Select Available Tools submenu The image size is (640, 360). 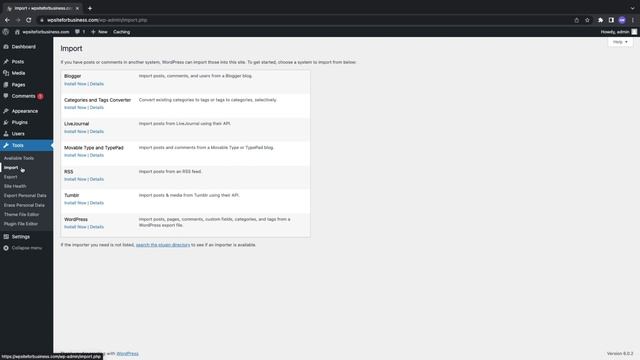pyautogui.click(x=19, y=158)
